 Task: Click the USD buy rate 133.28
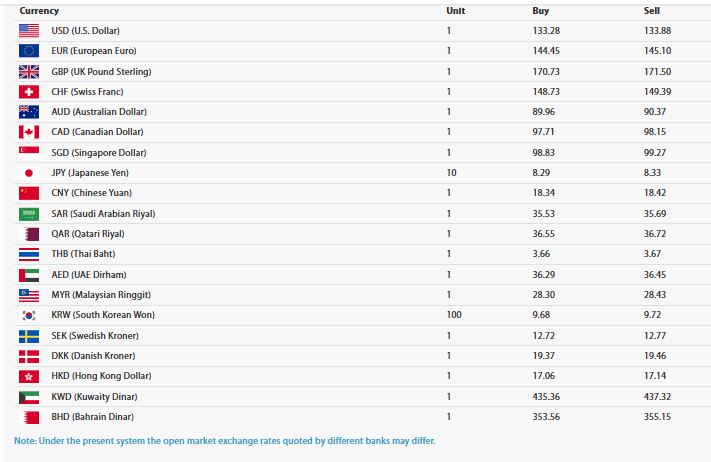click(546, 31)
